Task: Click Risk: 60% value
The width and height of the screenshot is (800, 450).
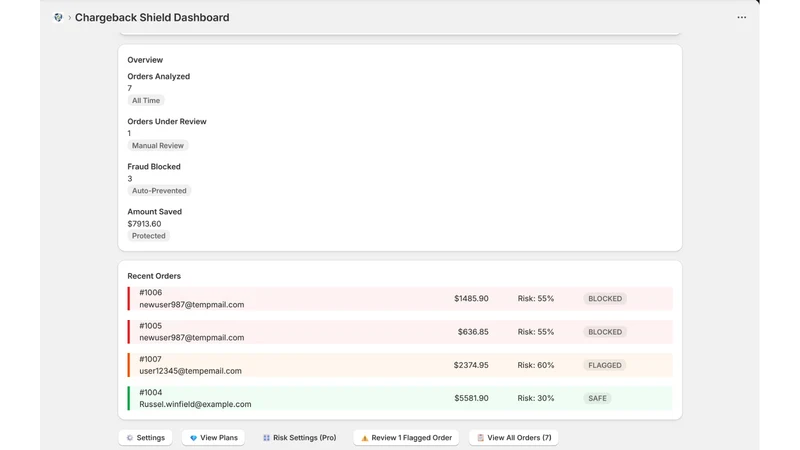Action: click(536, 365)
